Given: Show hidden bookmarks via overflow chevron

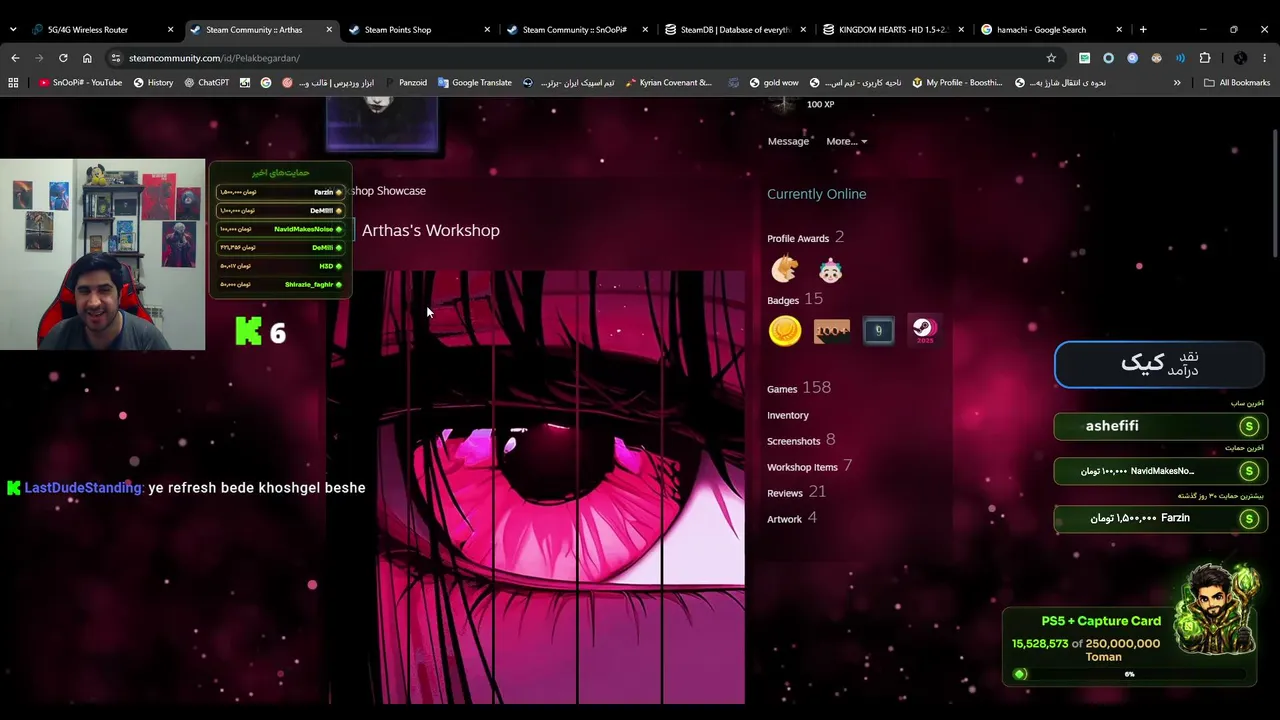Looking at the screenshot, I should (x=1177, y=83).
